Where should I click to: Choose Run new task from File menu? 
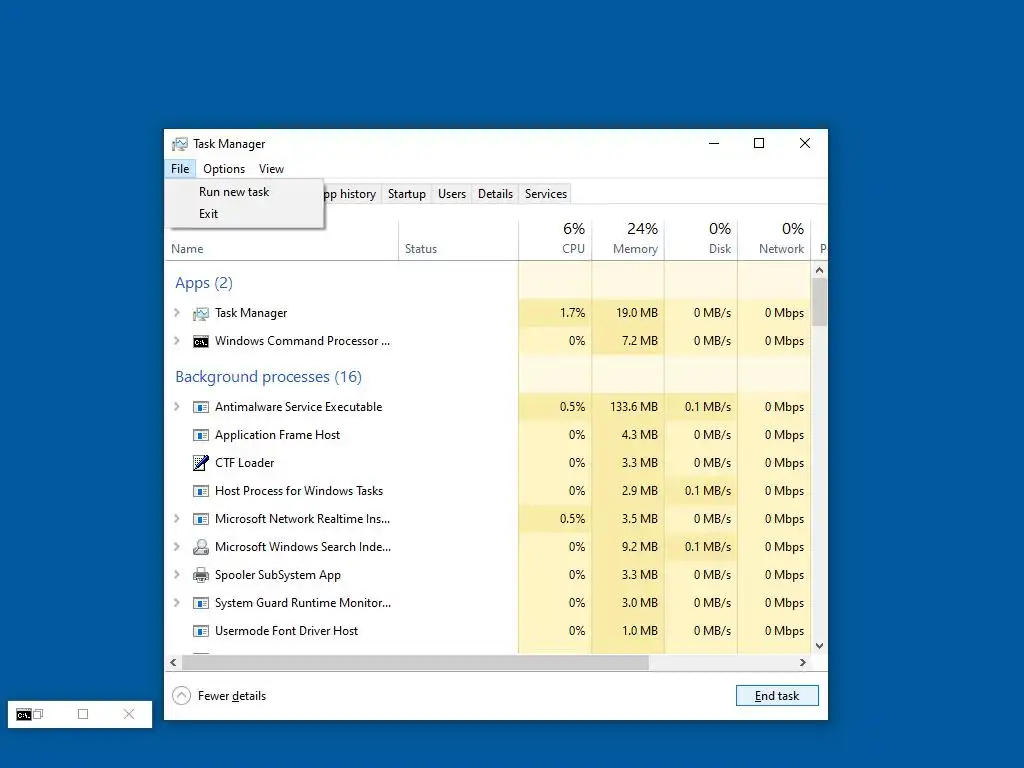coord(244,192)
